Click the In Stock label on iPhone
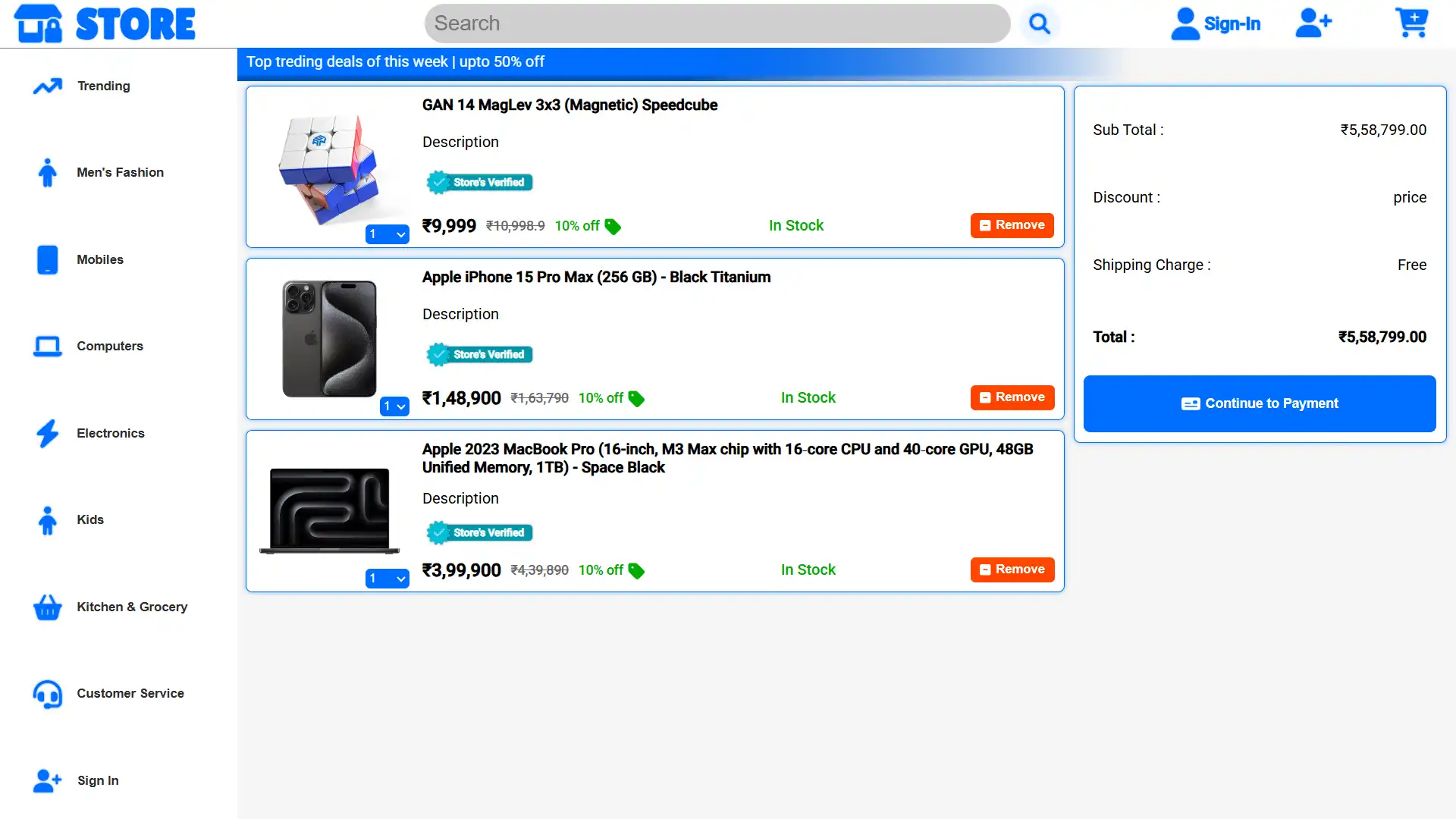This screenshot has width=1456, height=819. click(808, 398)
